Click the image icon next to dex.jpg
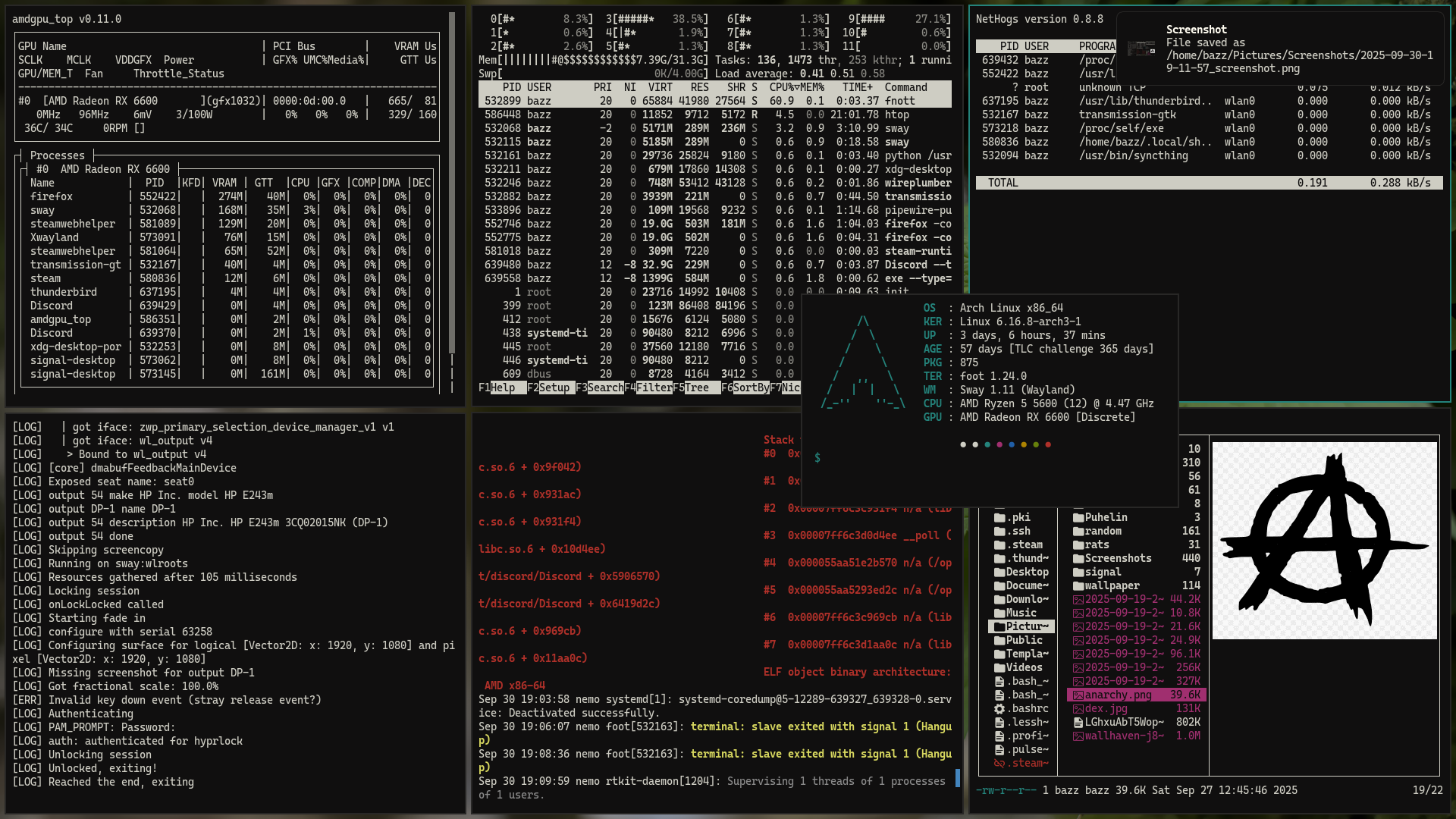 tap(1078, 709)
